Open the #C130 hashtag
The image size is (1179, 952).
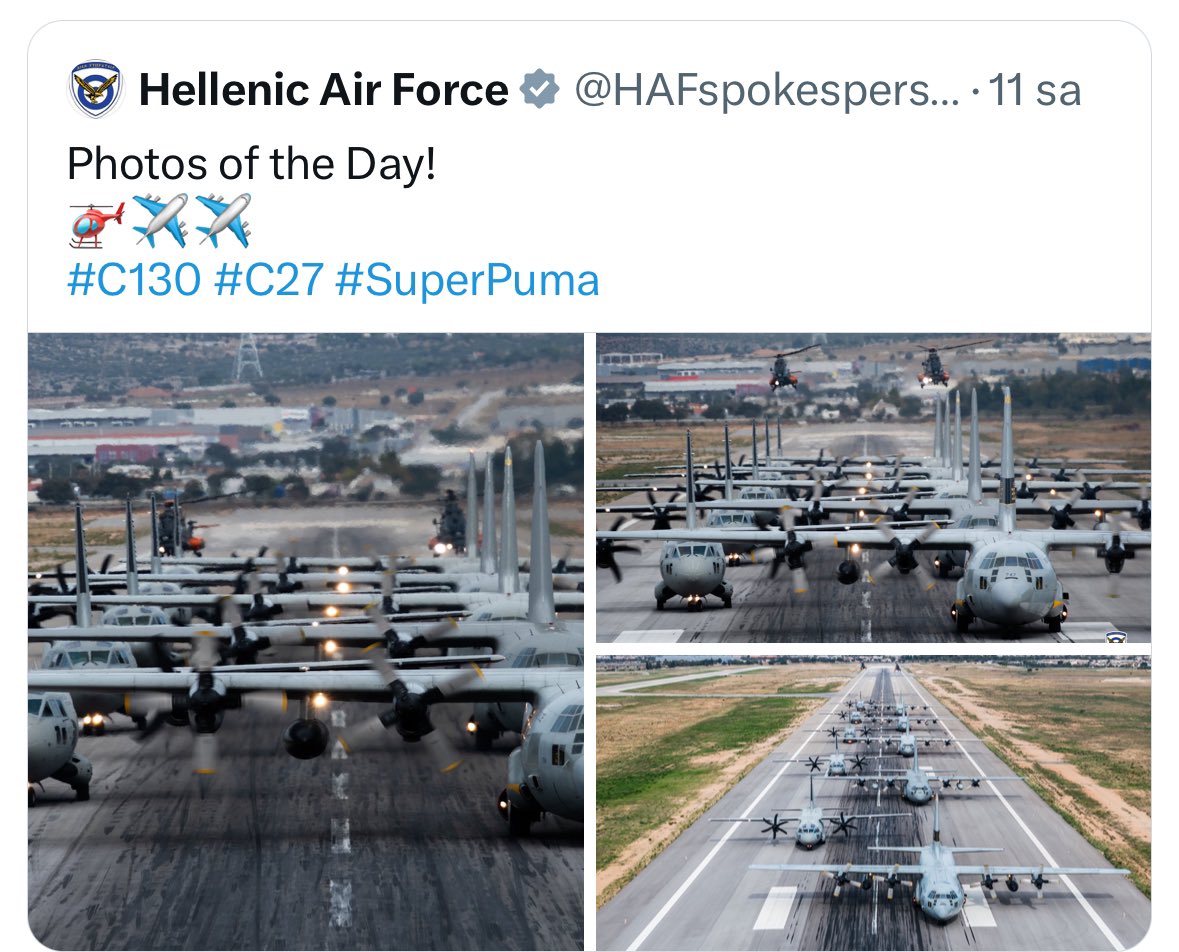click(x=134, y=280)
